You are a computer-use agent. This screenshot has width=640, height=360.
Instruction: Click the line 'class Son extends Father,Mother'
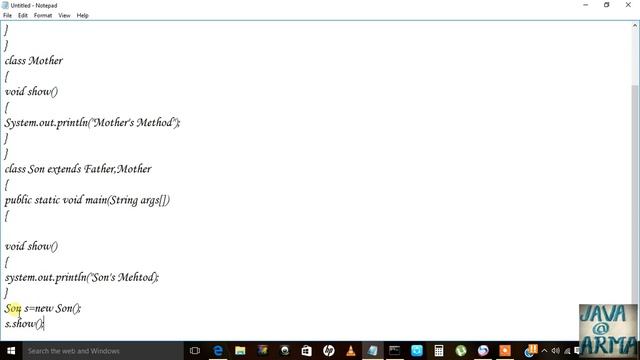78,169
